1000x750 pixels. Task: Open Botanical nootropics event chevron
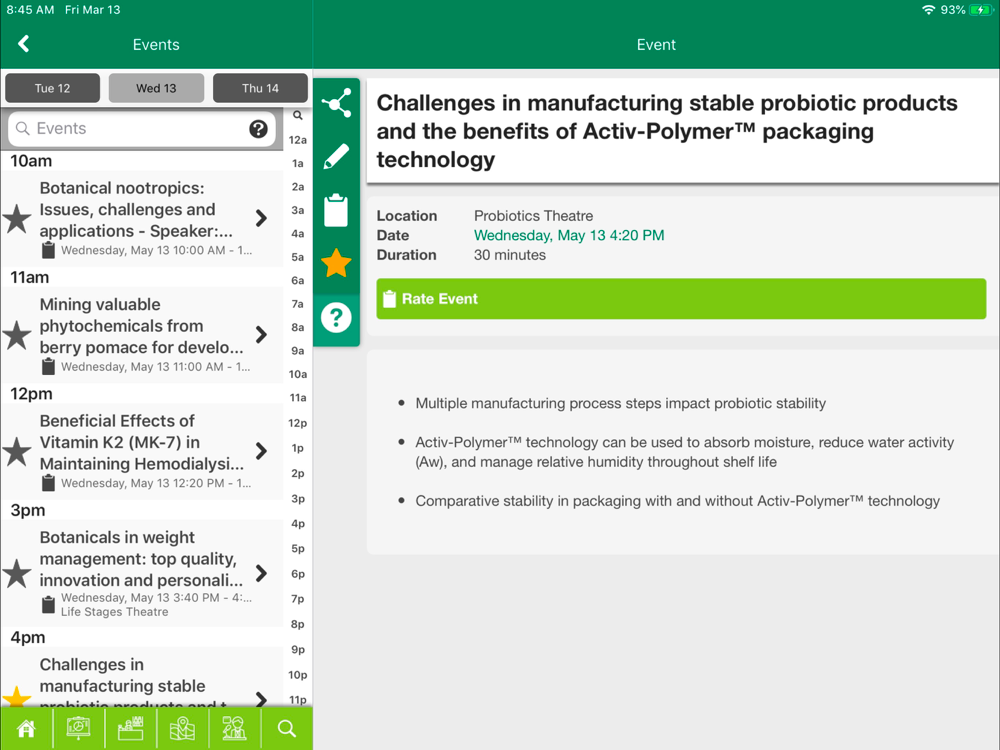pos(261,218)
